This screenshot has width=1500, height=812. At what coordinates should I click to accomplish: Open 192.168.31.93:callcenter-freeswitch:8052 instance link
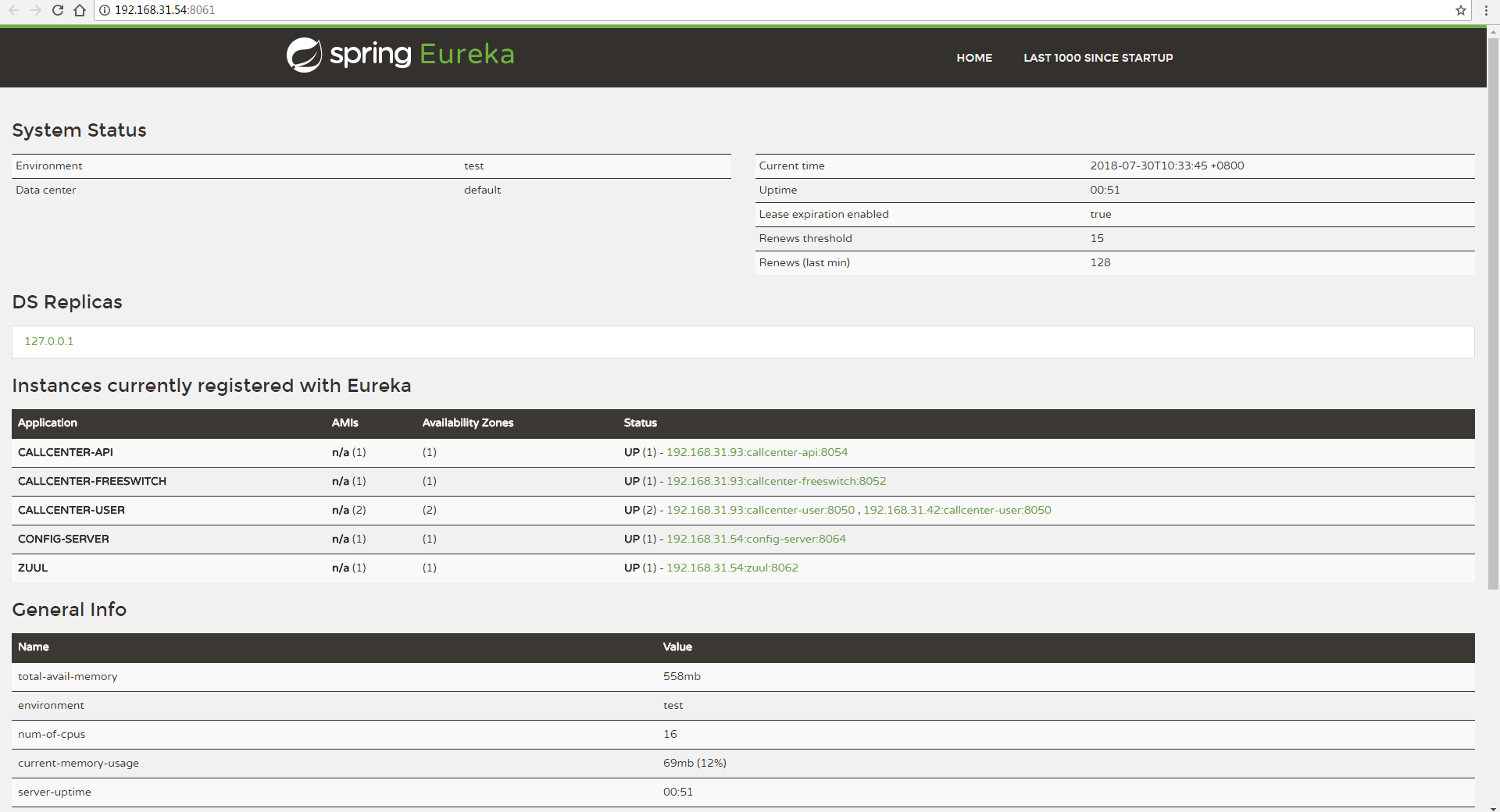[777, 481]
